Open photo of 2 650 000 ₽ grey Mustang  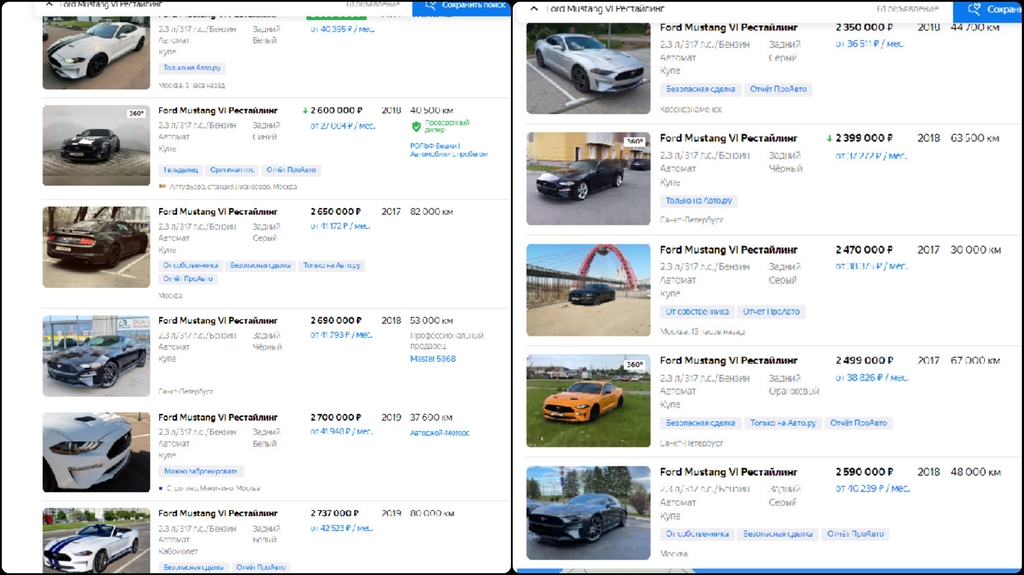click(96, 247)
